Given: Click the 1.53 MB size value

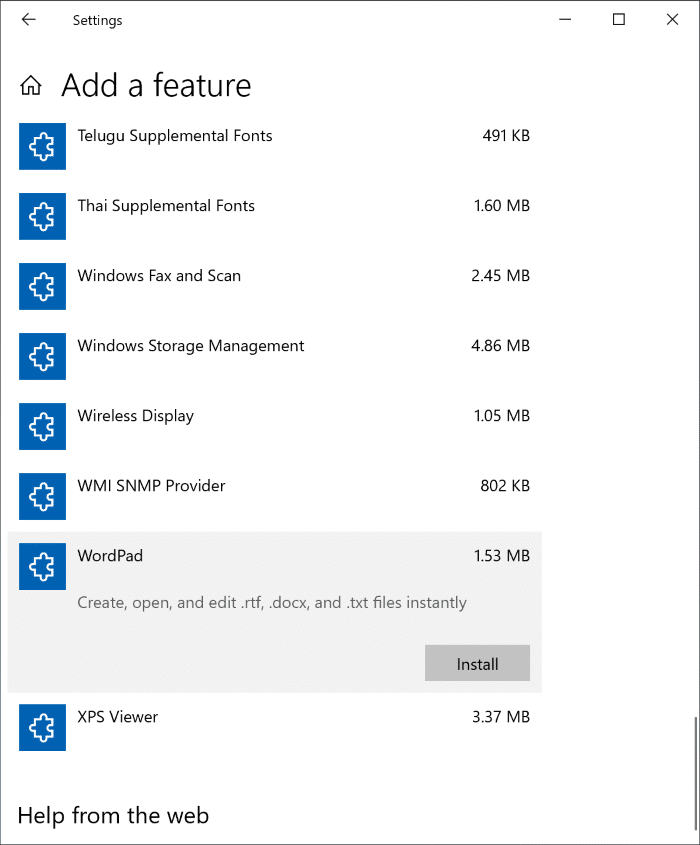Looking at the screenshot, I should 502,556.
